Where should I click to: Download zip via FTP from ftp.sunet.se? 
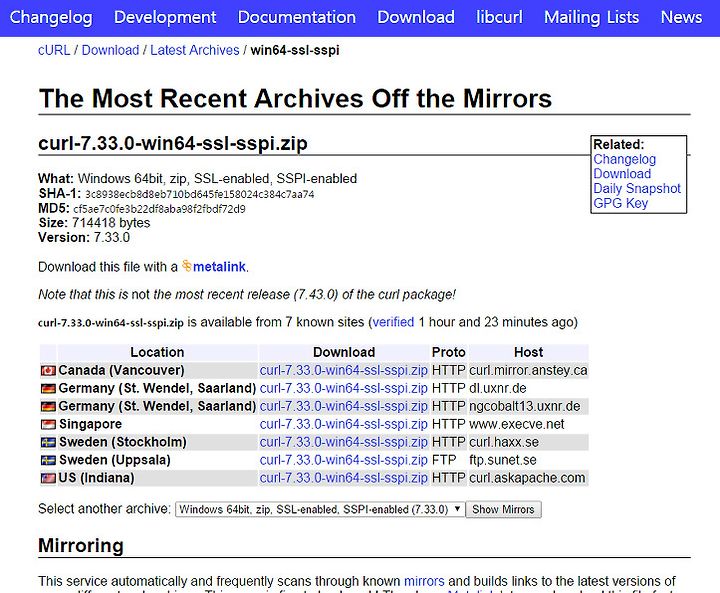click(343, 460)
